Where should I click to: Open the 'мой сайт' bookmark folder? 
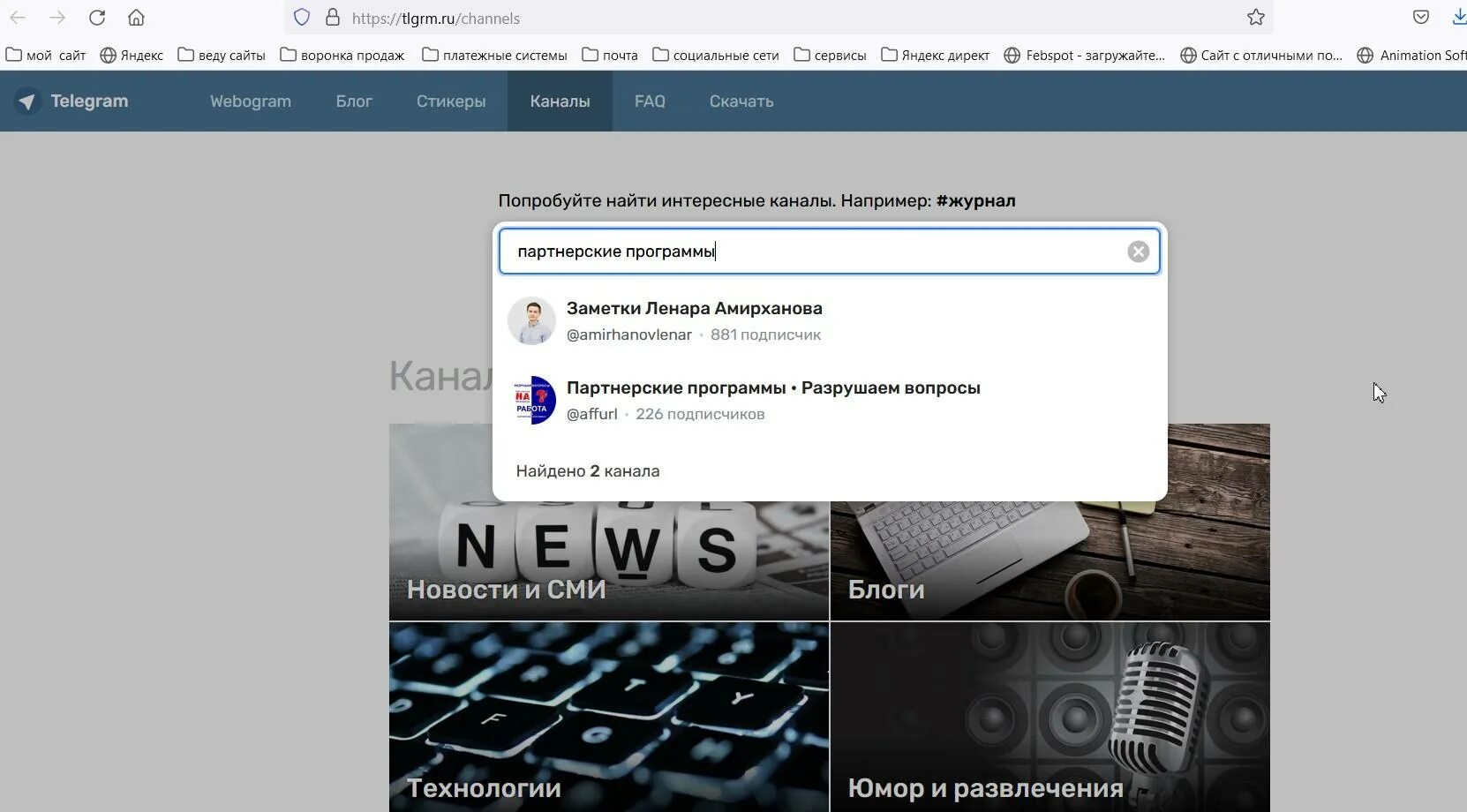[46, 56]
